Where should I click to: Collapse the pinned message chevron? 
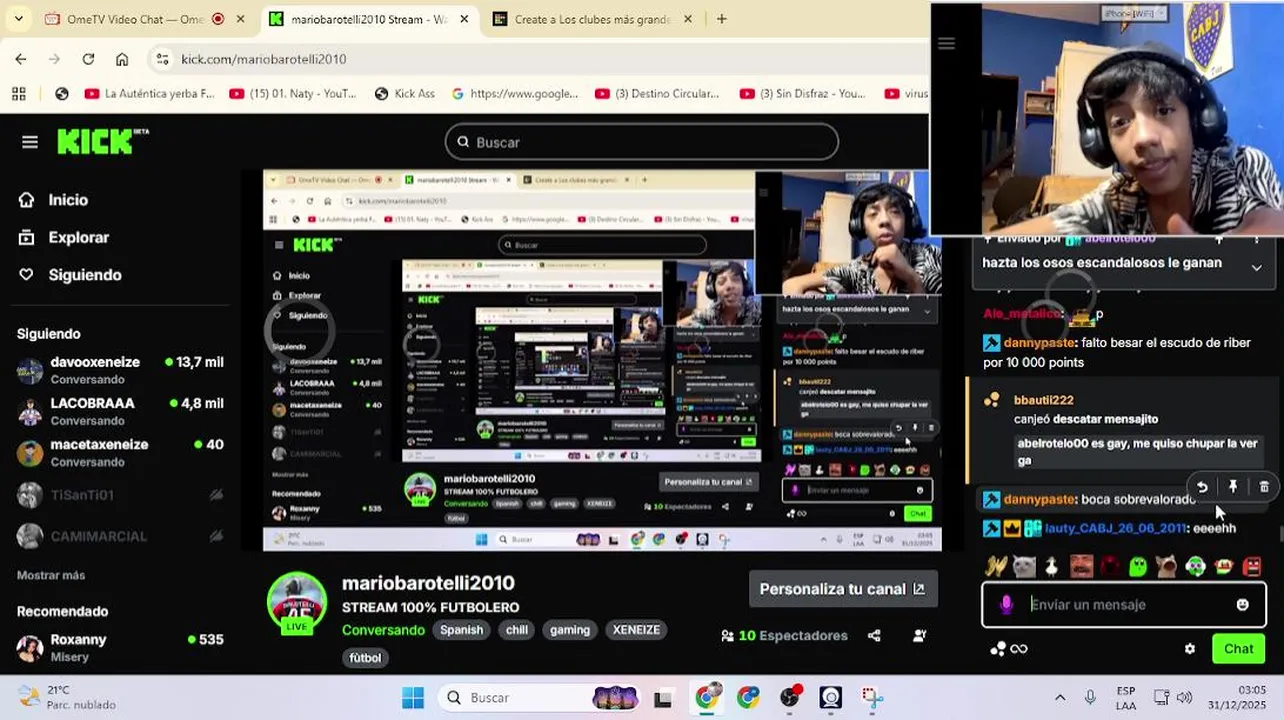click(1256, 267)
